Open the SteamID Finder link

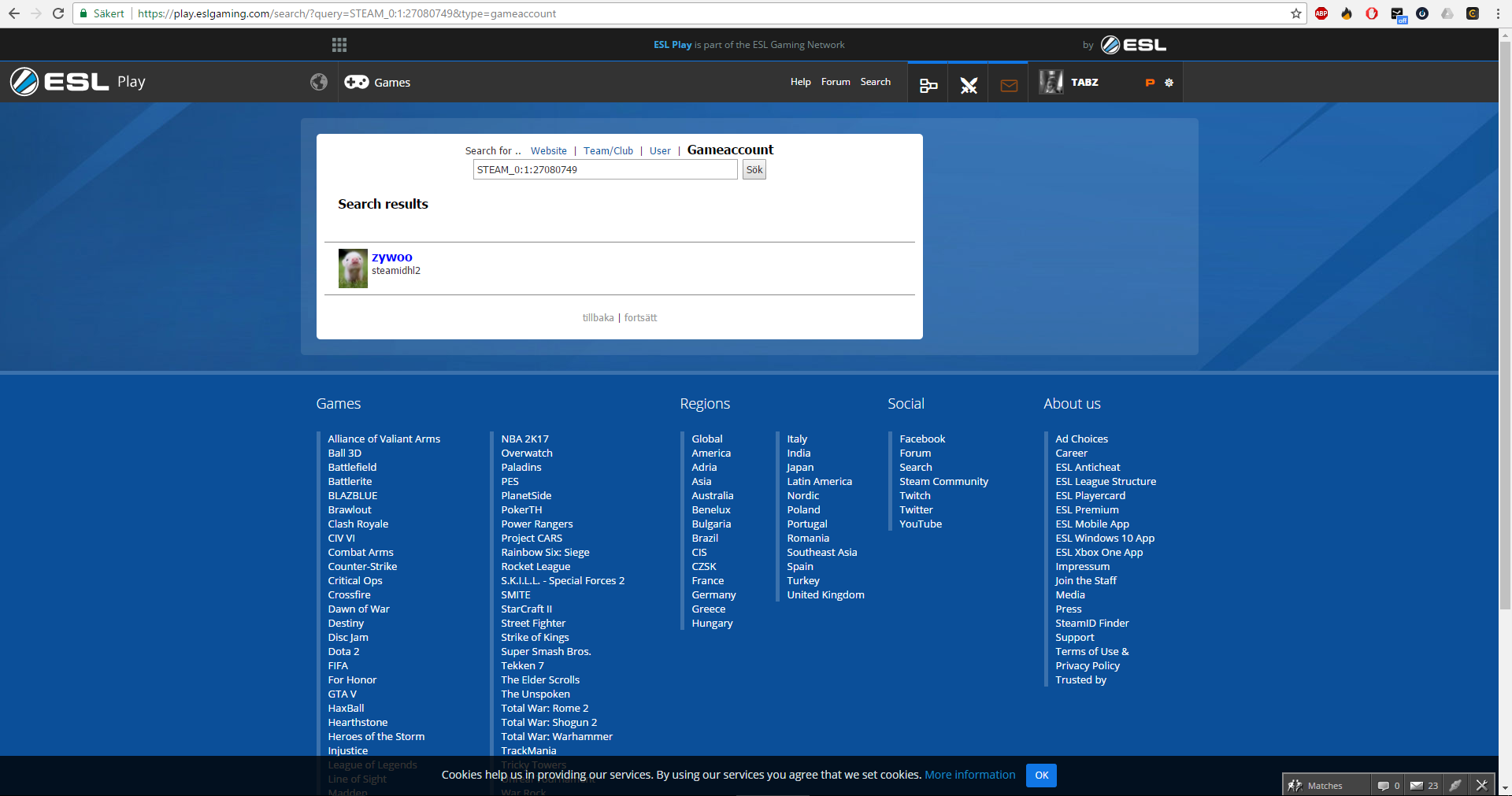click(1092, 624)
